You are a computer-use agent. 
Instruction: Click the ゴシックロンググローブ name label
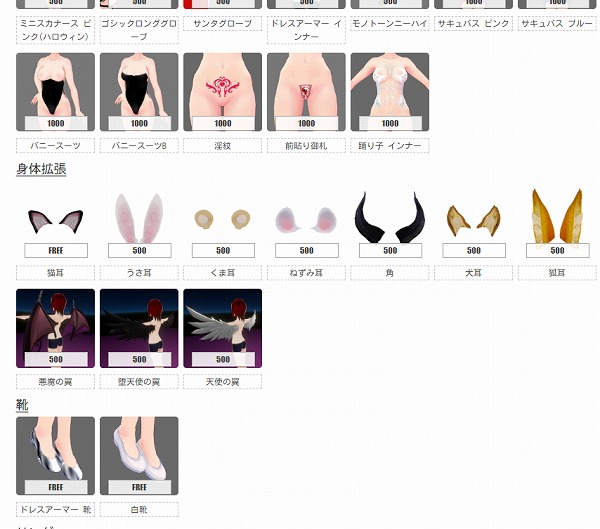pyautogui.click(x=139, y=30)
